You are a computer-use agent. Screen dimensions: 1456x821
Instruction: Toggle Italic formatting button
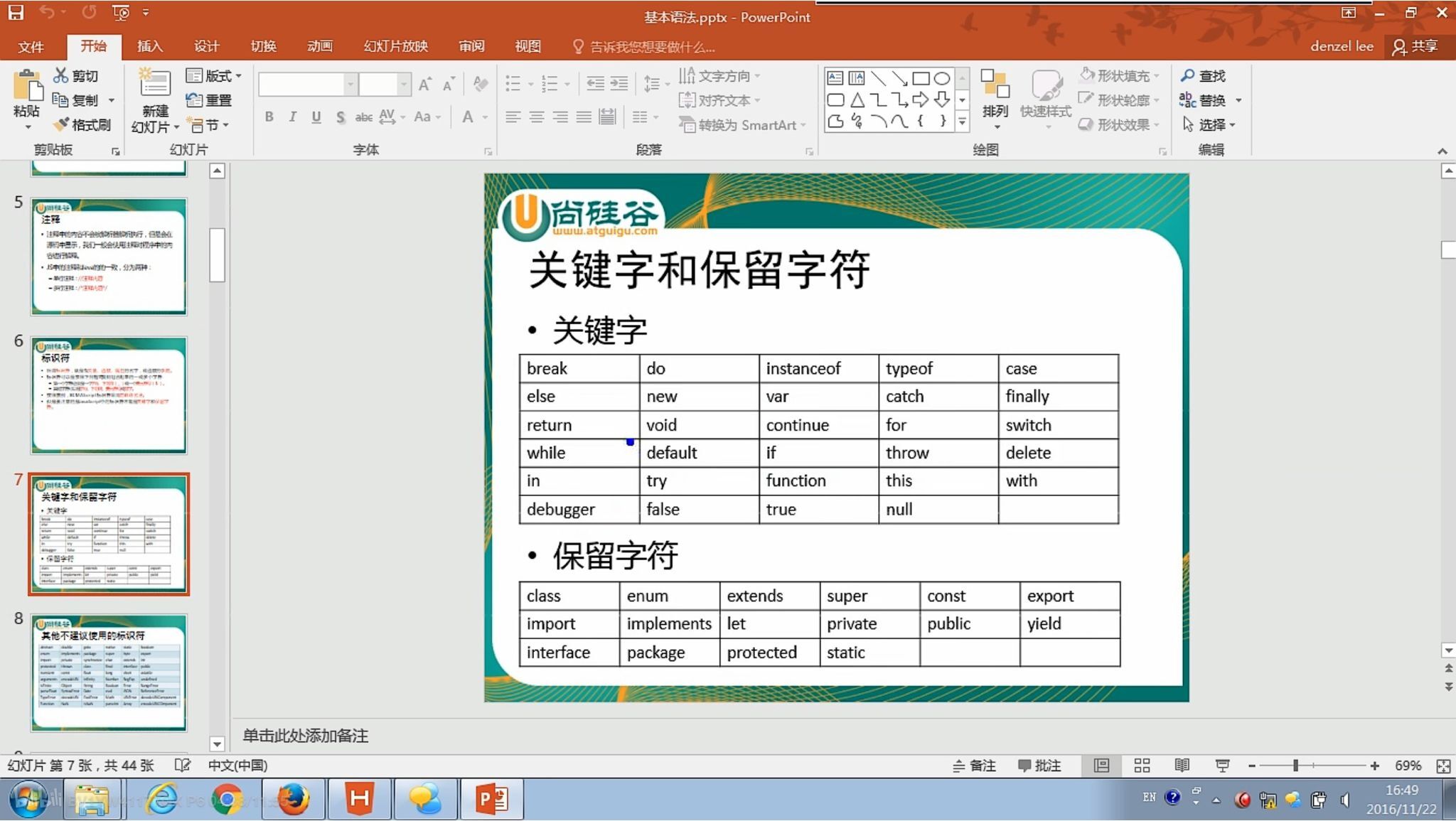click(x=292, y=117)
